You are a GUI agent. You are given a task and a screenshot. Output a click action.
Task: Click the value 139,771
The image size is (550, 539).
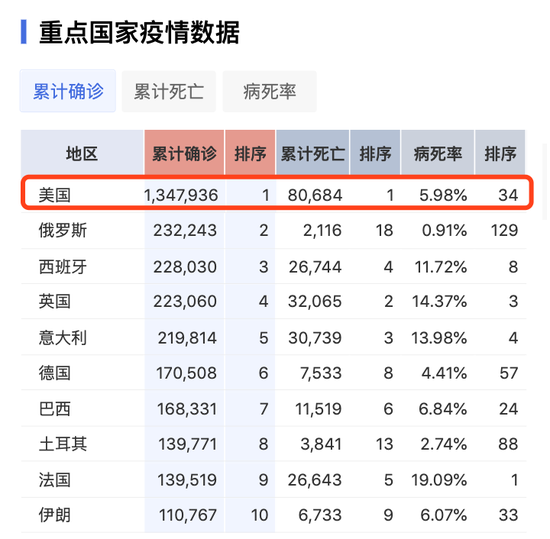click(x=187, y=444)
